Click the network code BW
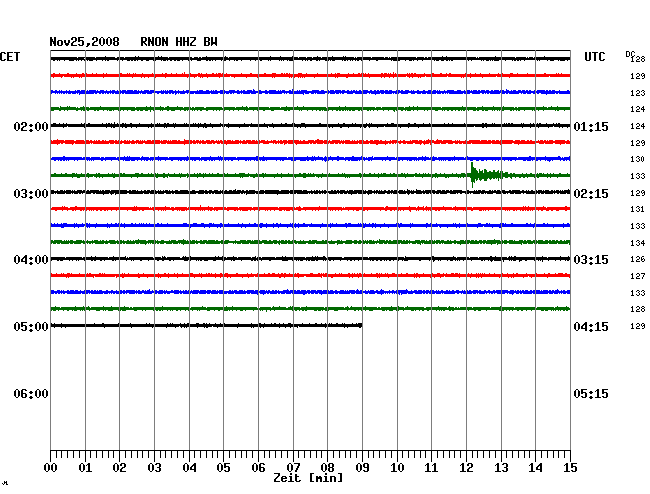 click(210, 42)
